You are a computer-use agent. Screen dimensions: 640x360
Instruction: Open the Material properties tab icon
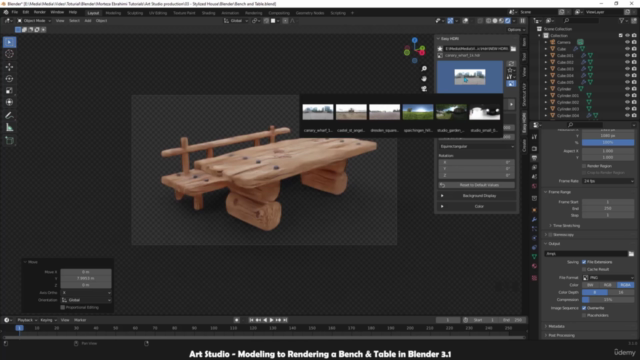pos(534,266)
